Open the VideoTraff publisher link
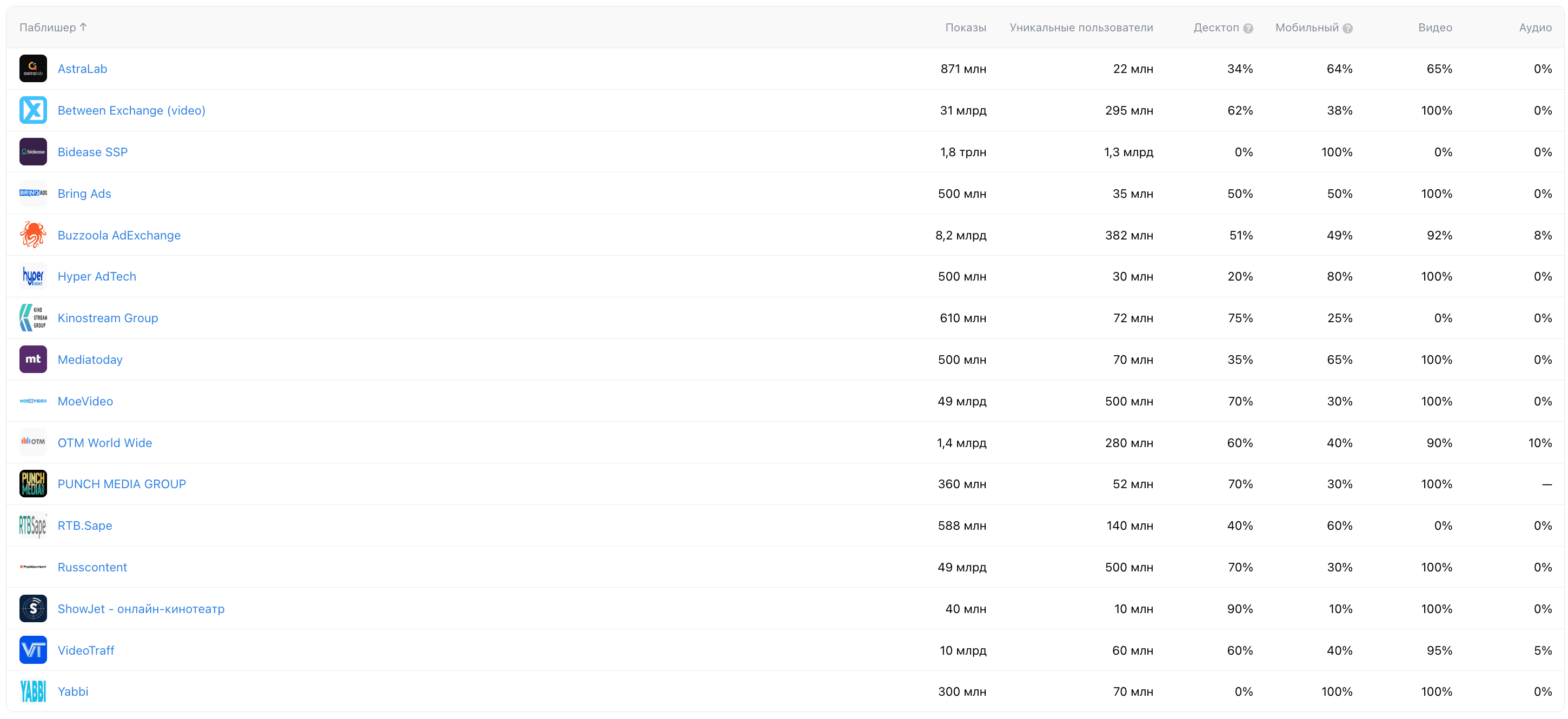This screenshot has width=1568, height=719. (x=86, y=650)
